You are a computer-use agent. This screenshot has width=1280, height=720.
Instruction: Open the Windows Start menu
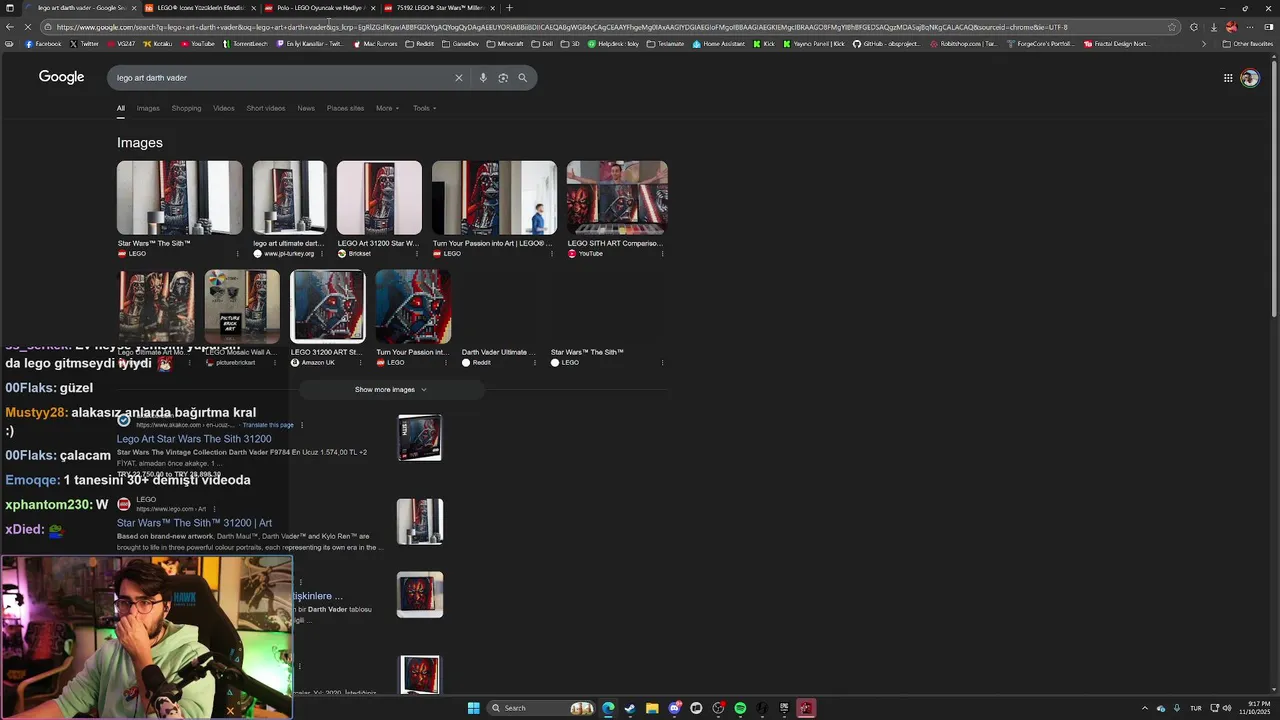click(473, 708)
